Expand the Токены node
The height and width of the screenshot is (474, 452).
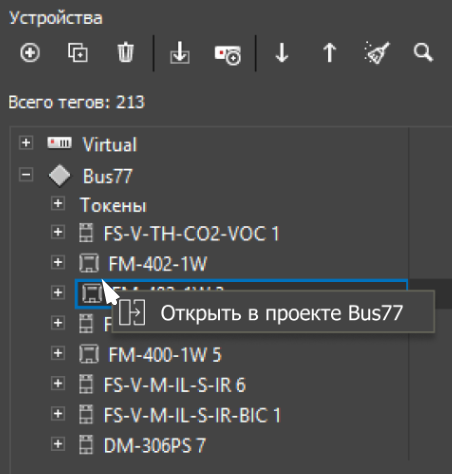coord(58,203)
